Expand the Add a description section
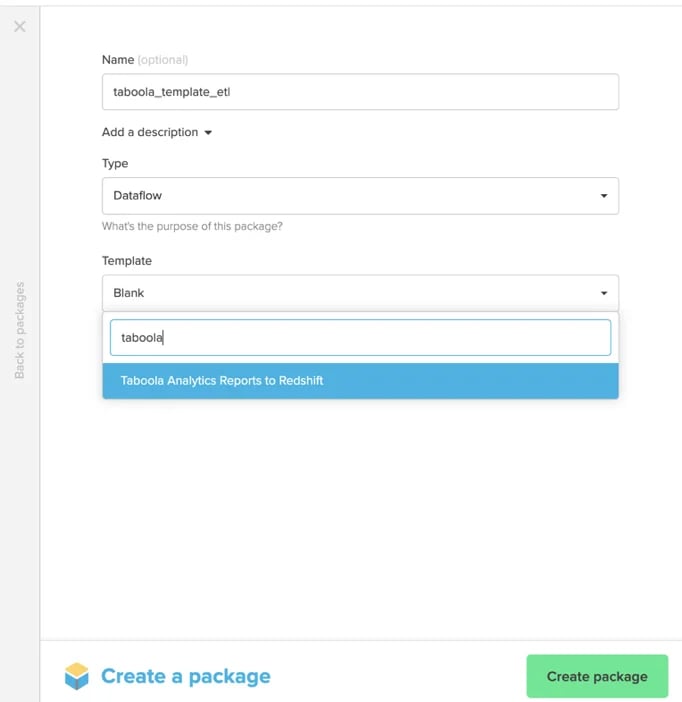The image size is (682, 702). [x=157, y=132]
